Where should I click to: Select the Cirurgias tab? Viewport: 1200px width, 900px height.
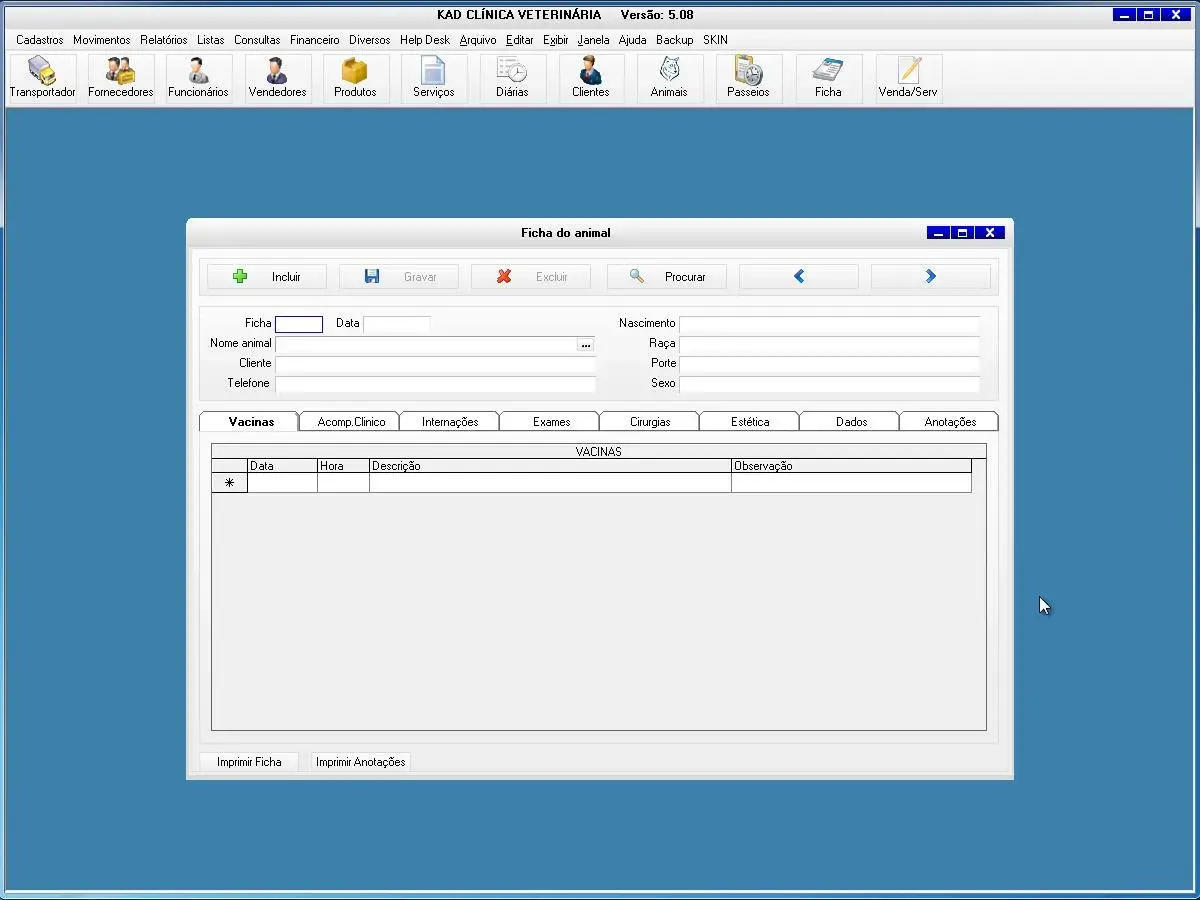(650, 422)
